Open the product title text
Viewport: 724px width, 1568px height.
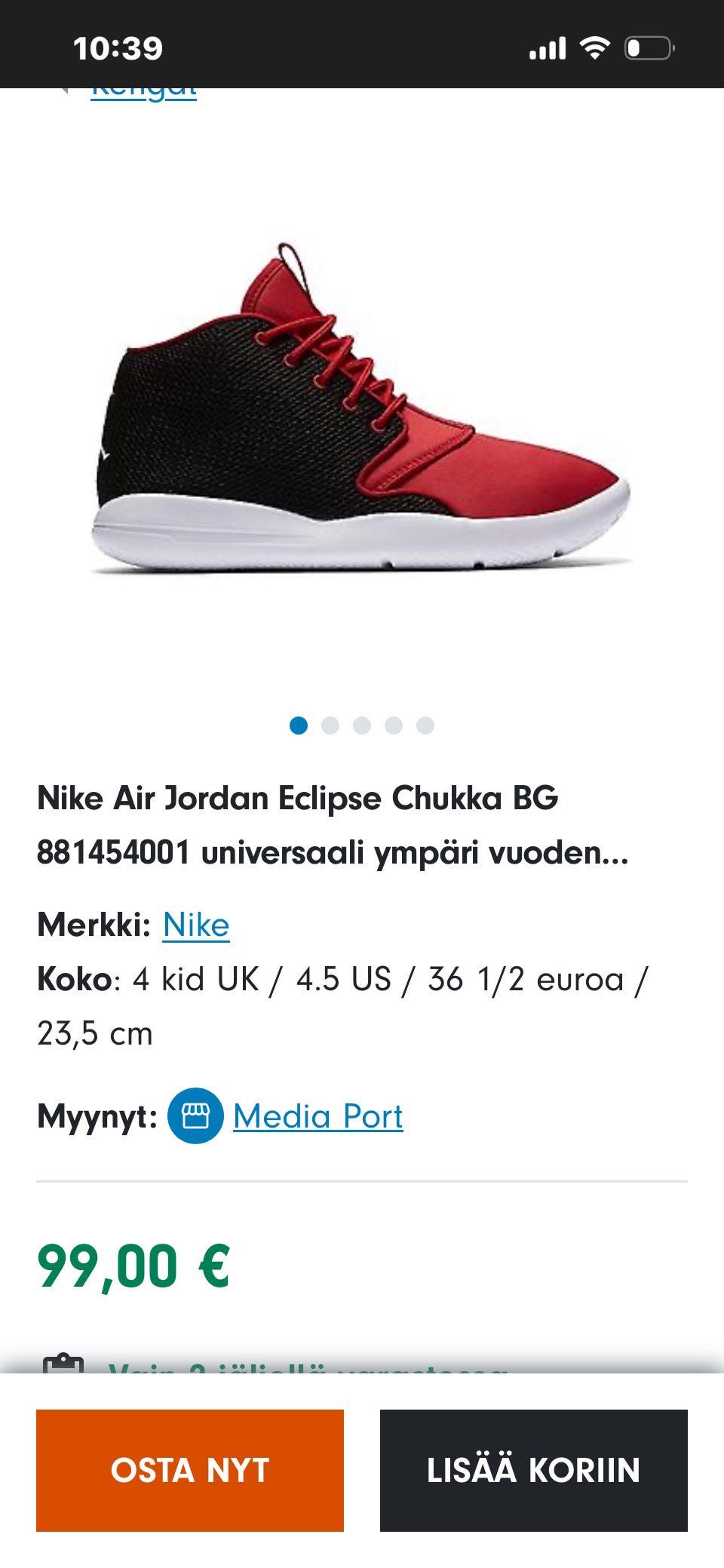click(333, 825)
